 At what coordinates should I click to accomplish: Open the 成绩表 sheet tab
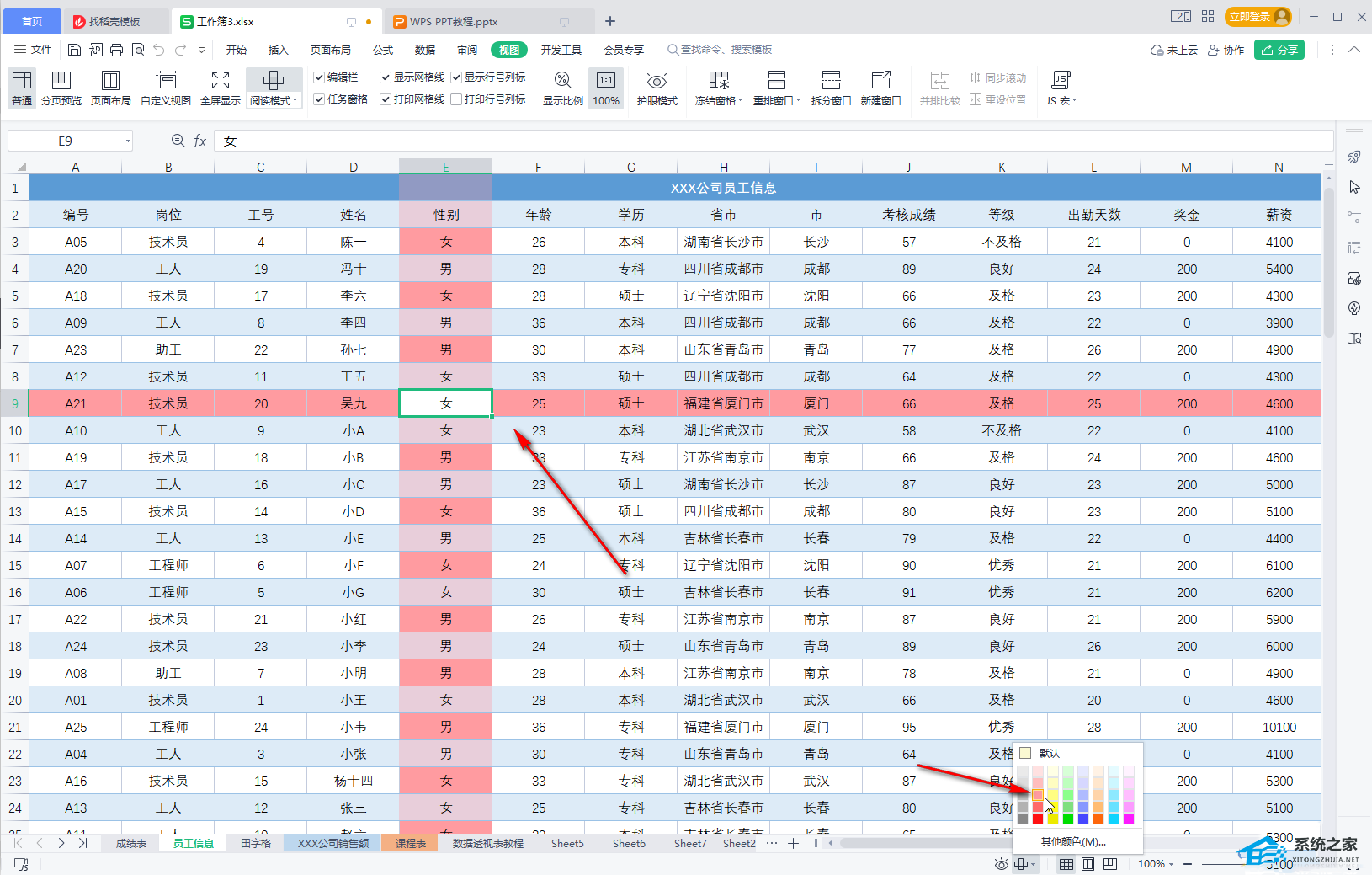(131, 843)
